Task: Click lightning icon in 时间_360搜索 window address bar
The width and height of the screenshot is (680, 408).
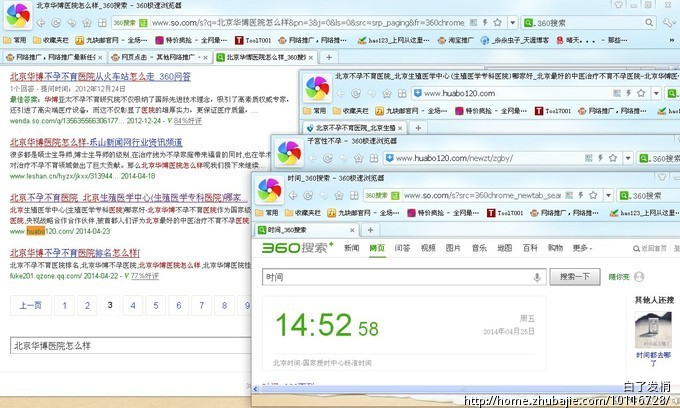Action: tap(581, 195)
